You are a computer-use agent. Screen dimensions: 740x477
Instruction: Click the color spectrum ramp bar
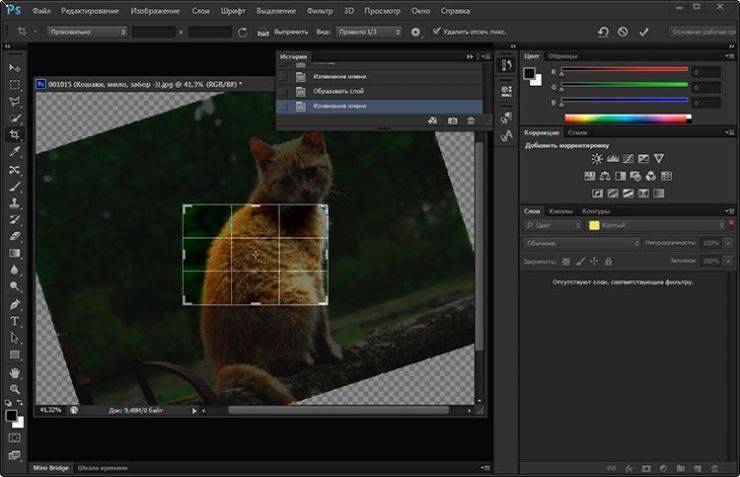point(625,117)
